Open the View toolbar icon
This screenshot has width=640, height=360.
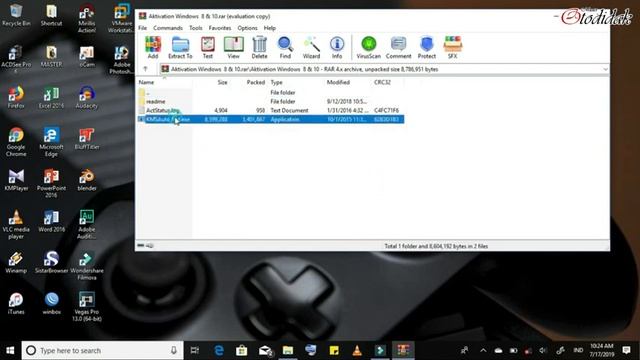(x=233, y=47)
